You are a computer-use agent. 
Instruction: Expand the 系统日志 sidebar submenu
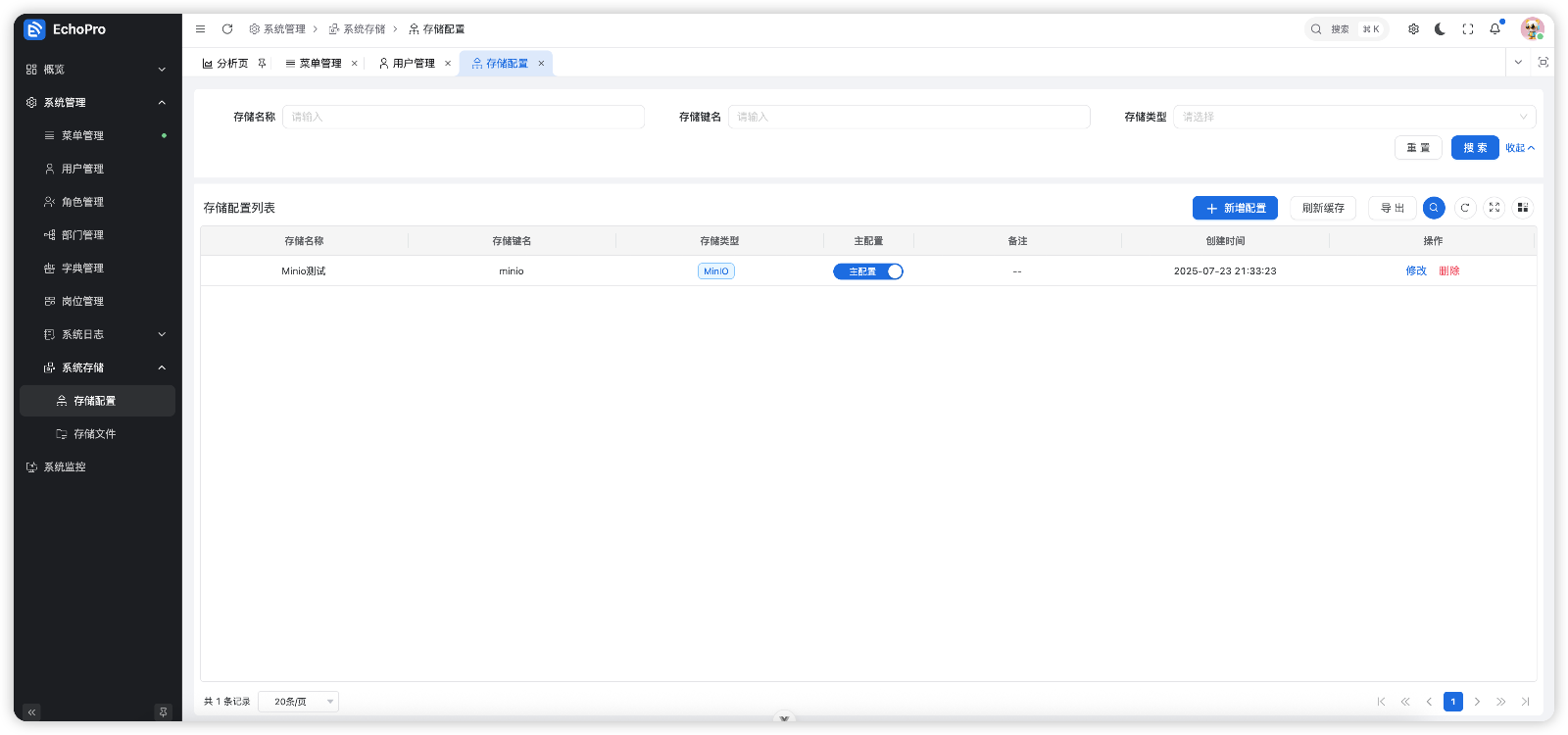tap(104, 335)
